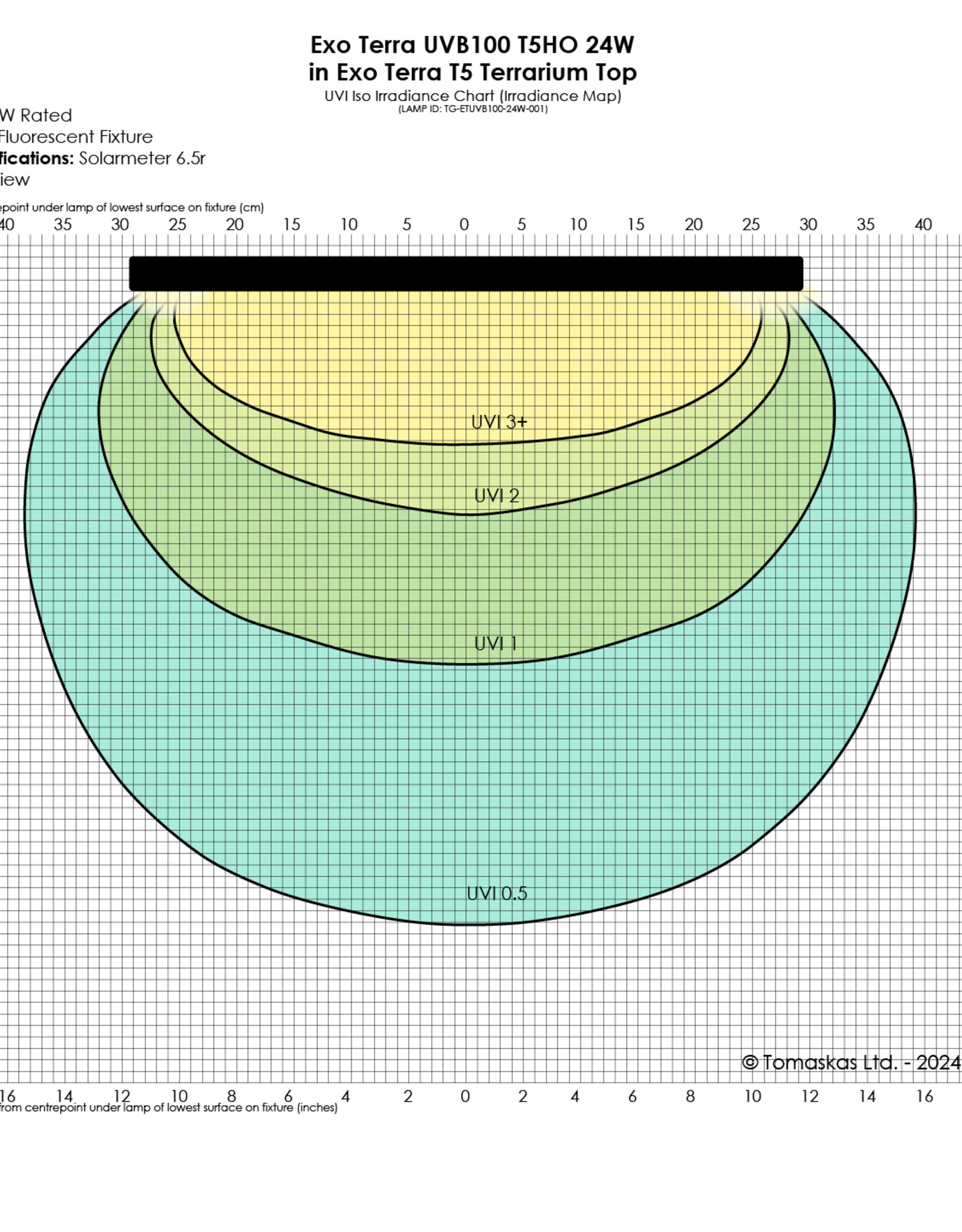The height and width of the screenshot is (1232, 962).
Task: Click the '12' inches mark right of zero
Action: click(809, 1097)
